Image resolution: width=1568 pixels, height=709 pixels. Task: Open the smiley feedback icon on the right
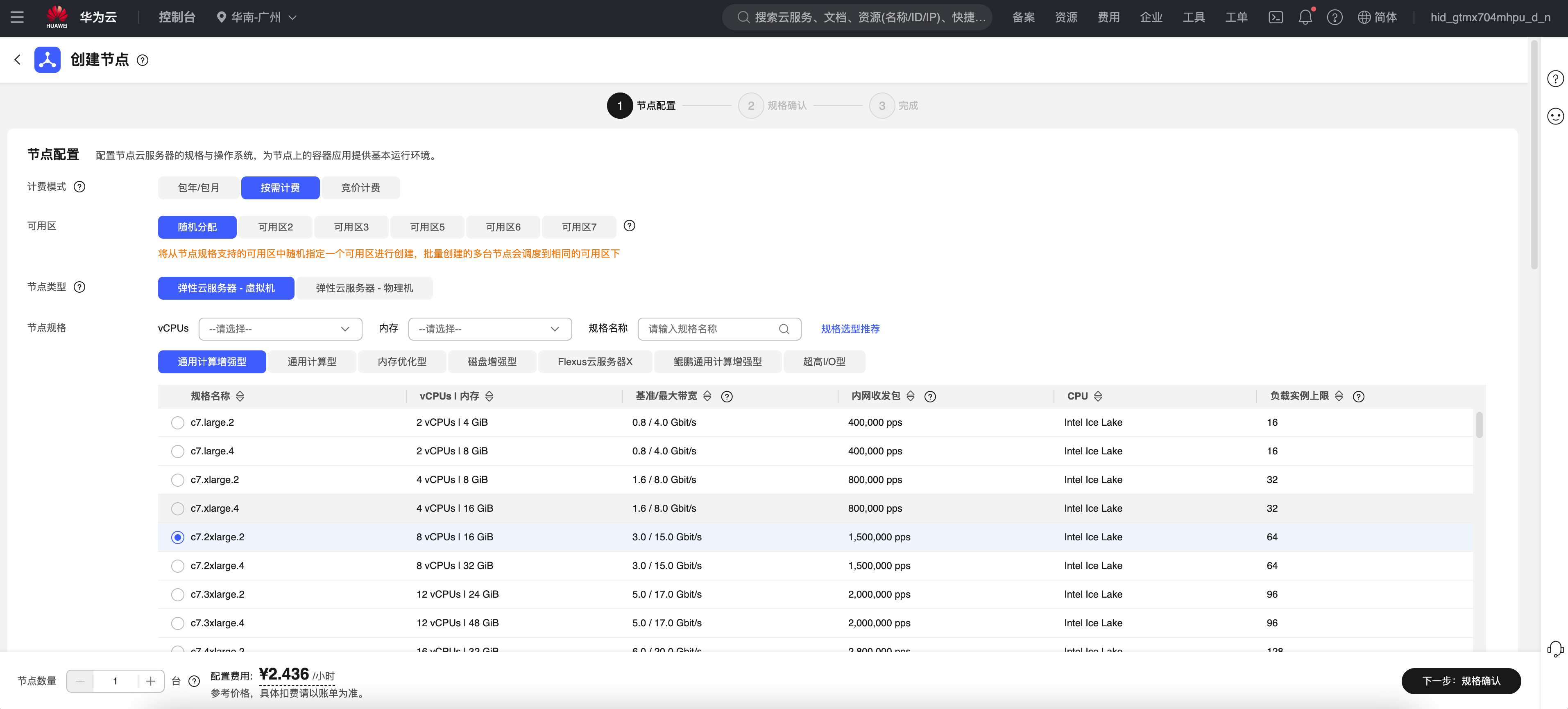coord(1554,116)
